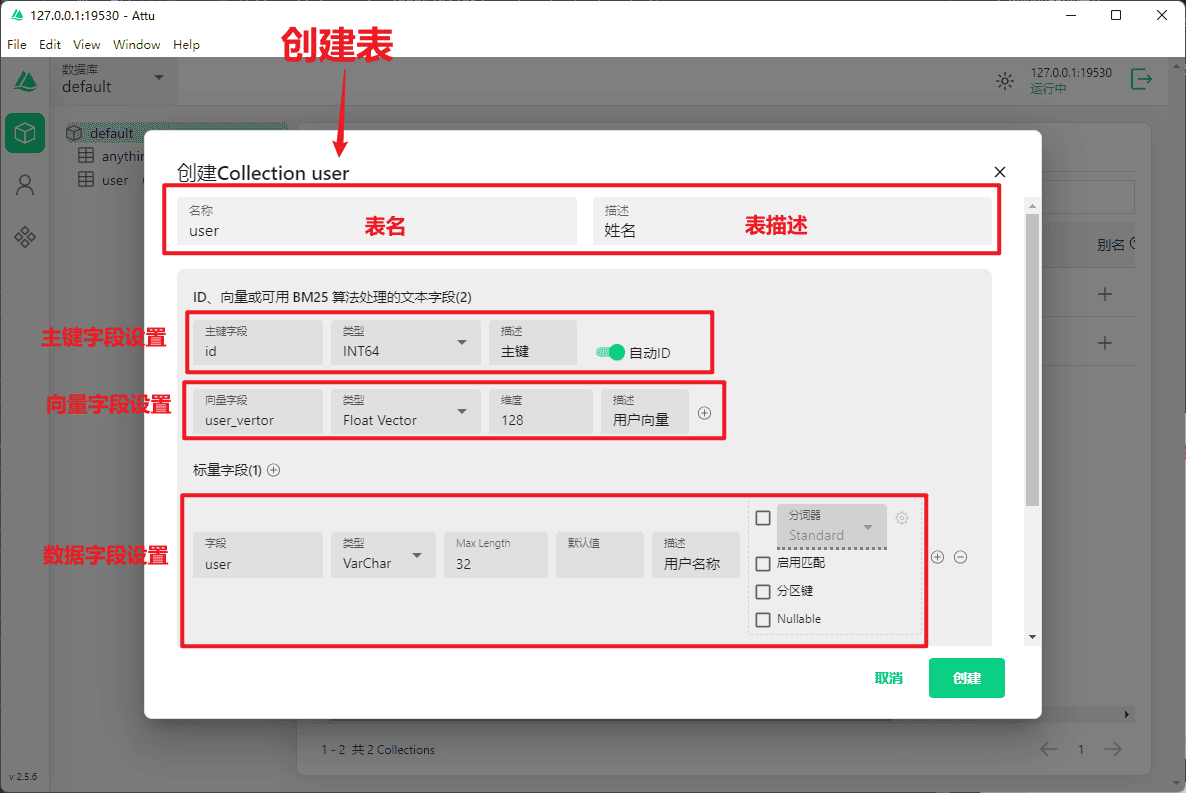The width and height of the screenshot is (1186, 793).
Task: Click the analyzer settings gear icon
Action: (902, 518)
